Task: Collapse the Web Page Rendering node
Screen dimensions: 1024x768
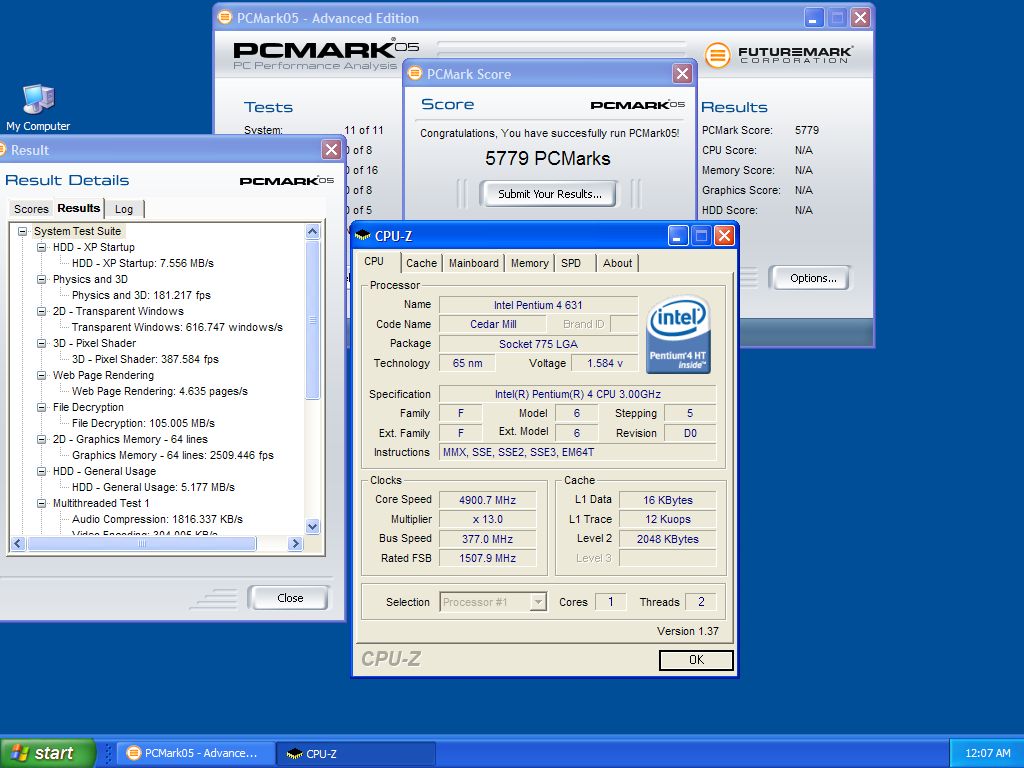Action: point(42,376)
